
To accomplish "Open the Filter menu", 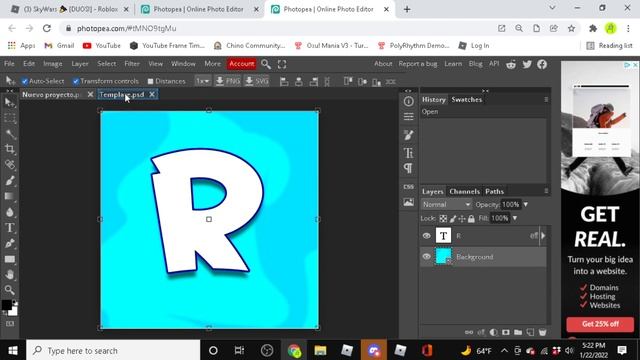I will point(132,64).
